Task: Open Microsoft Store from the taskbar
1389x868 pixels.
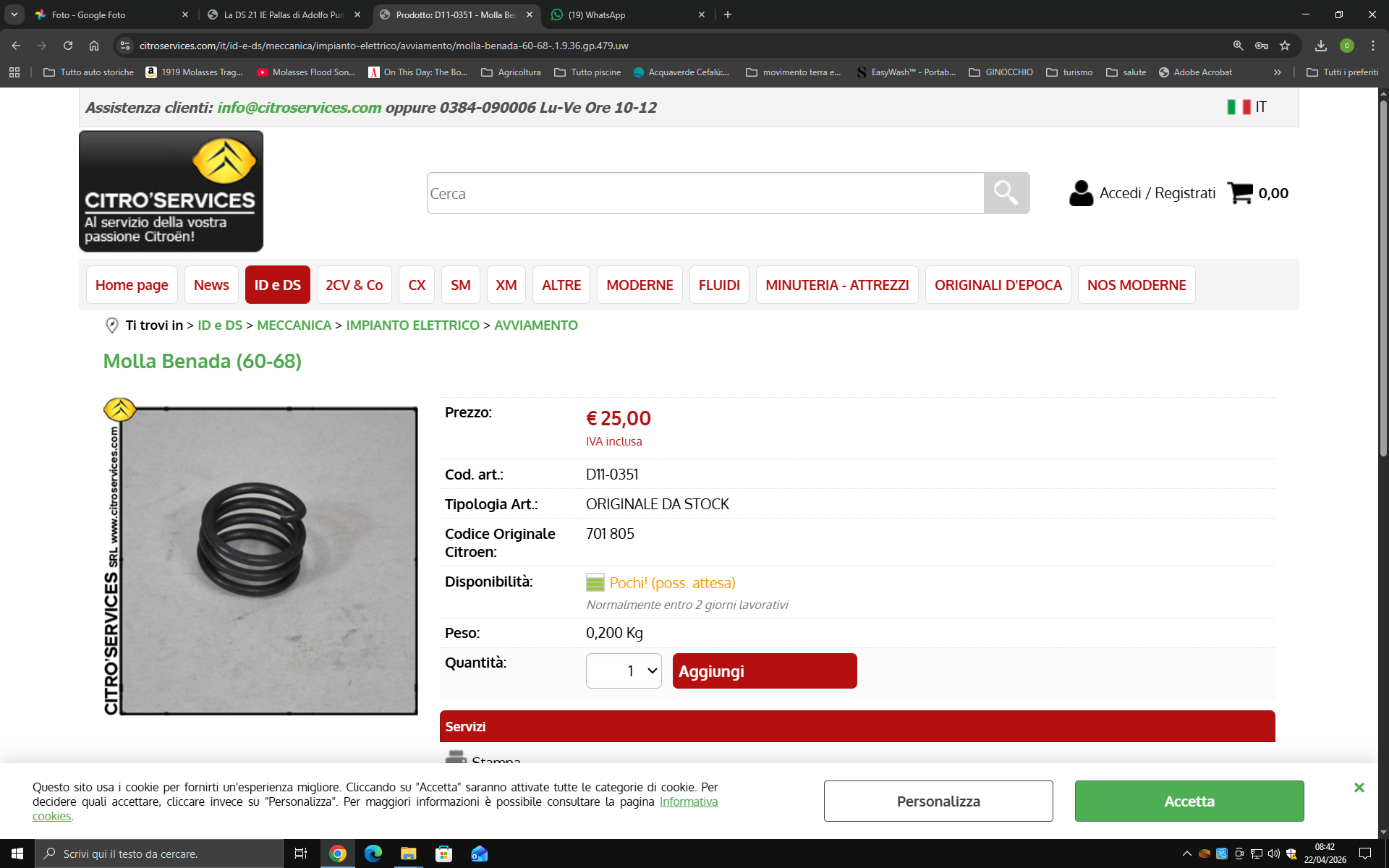Action: pyautogui.click(x=444, y=854)
